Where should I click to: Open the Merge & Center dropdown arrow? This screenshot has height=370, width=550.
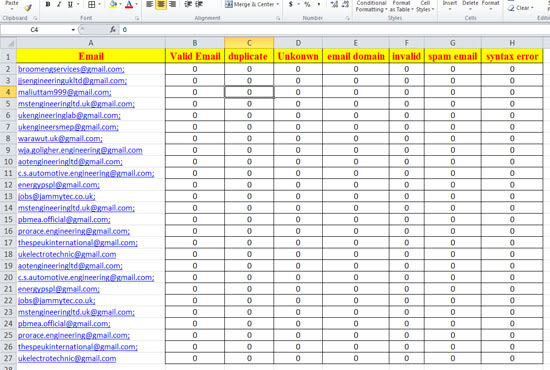point(278,5)
